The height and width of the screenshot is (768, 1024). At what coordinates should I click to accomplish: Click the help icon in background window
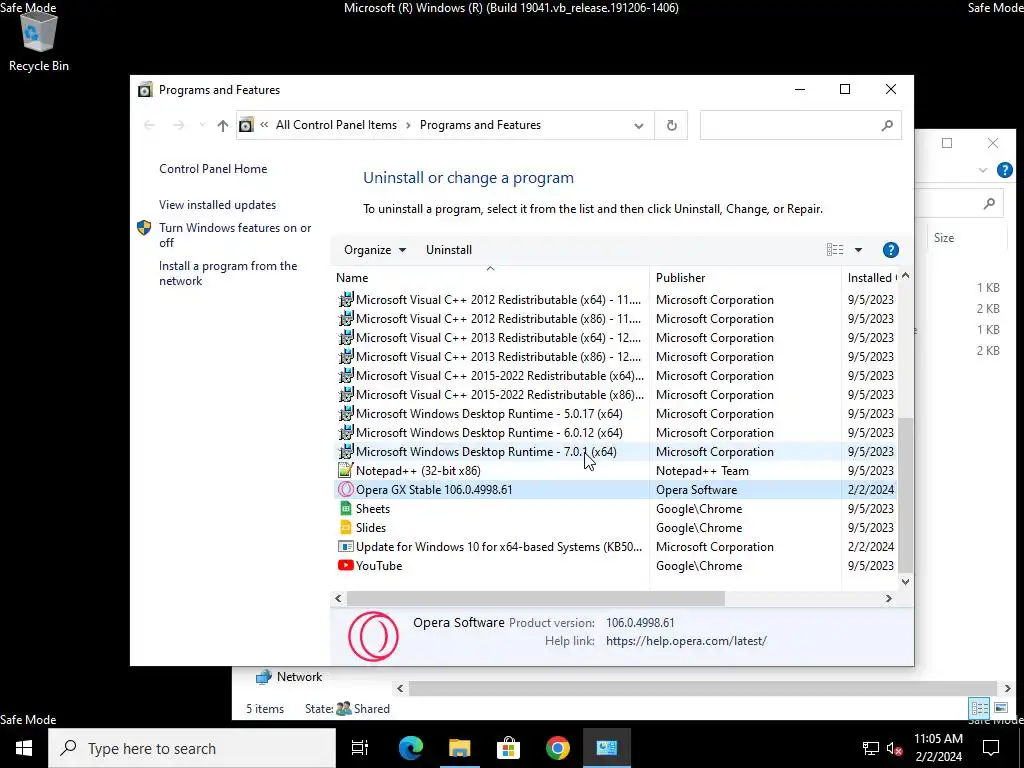click(x=1004, y=170)
